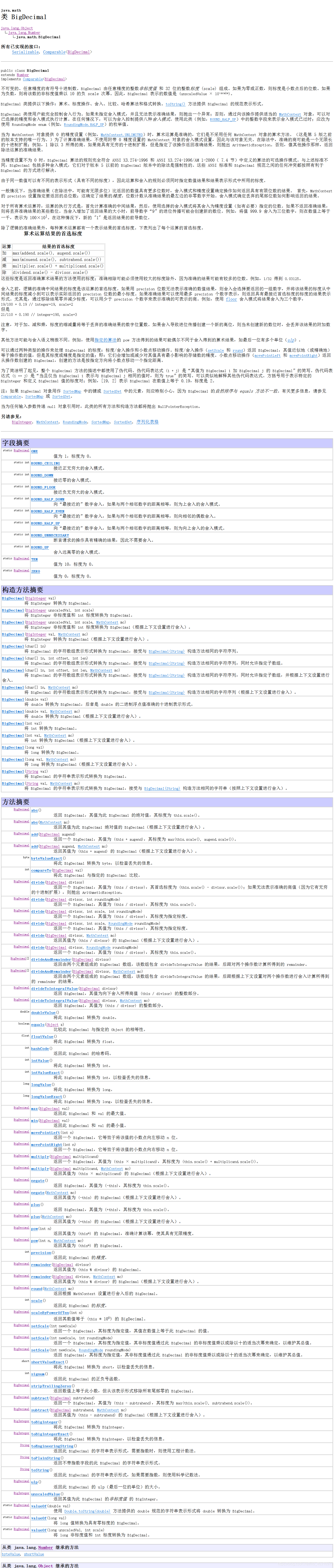Open the BigDecimal(String val) single-argument constructor link
The height and width of the screenshot is (1568, 335).
[x=12, y=771]
